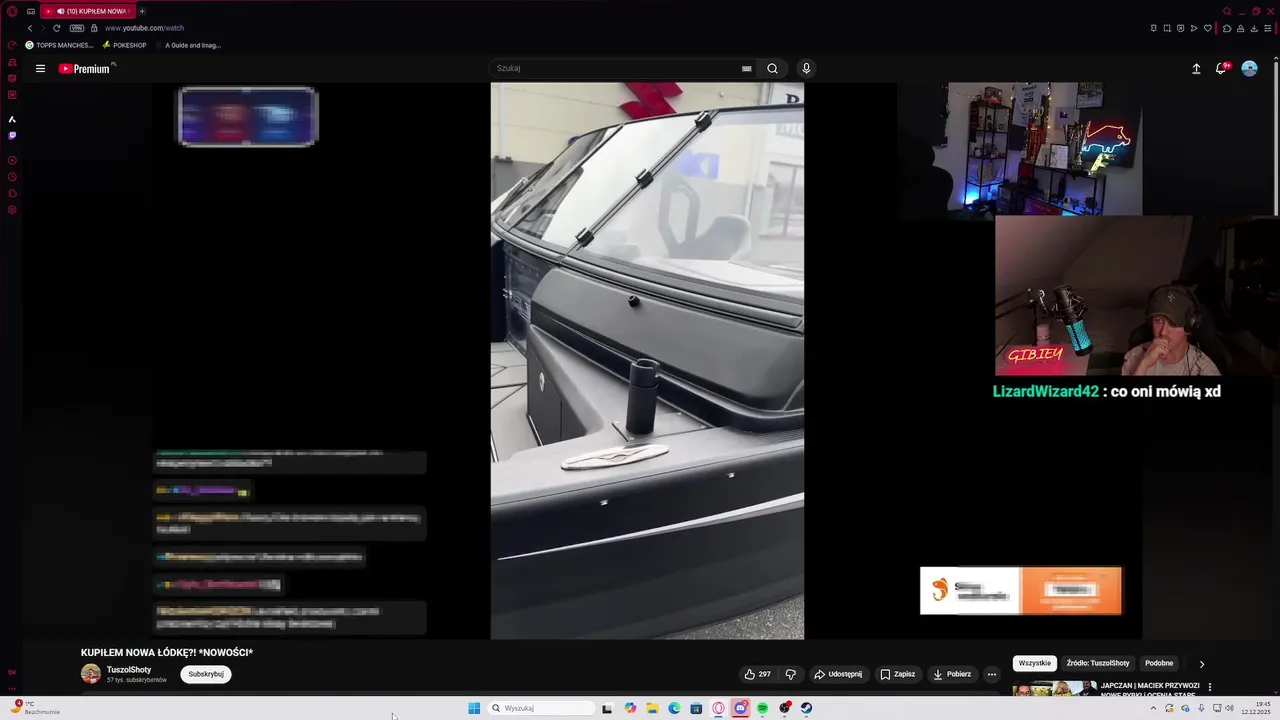Go back with browser back arrow
The image size is (1280, 720).
coord(30,28)
